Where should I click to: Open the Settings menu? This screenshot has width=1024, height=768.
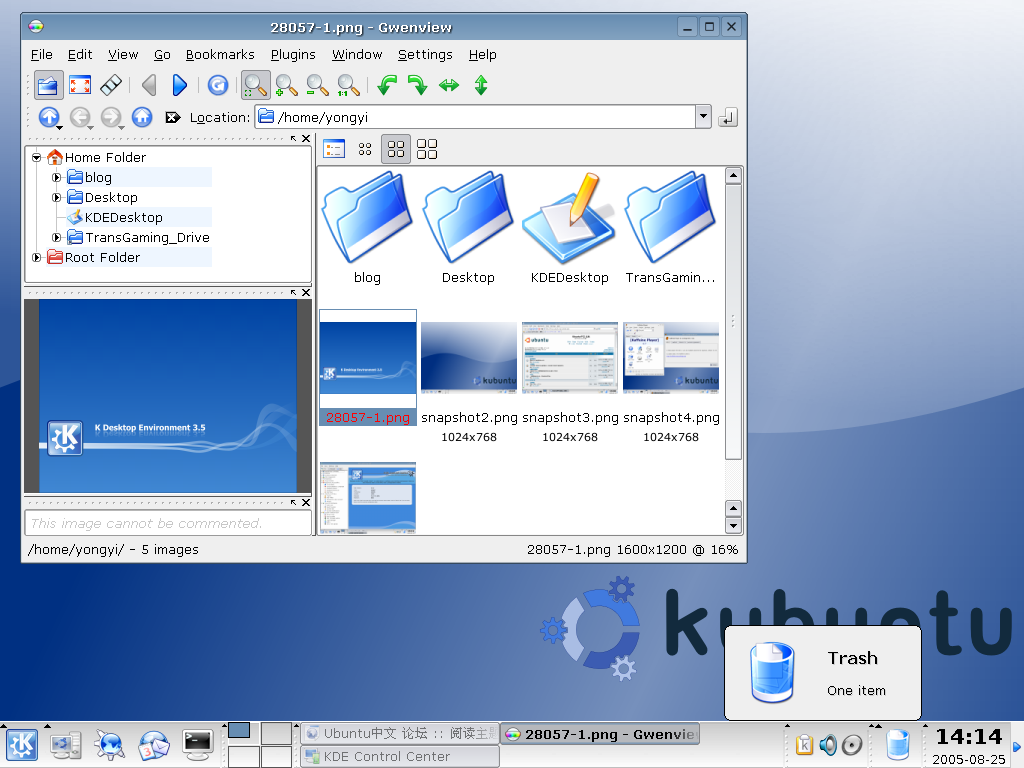[425, 55]
